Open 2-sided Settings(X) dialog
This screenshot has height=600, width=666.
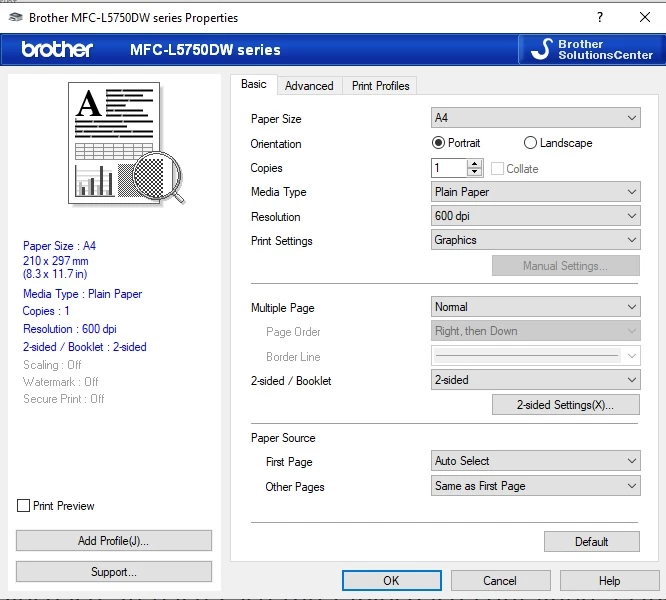(565, 405)
